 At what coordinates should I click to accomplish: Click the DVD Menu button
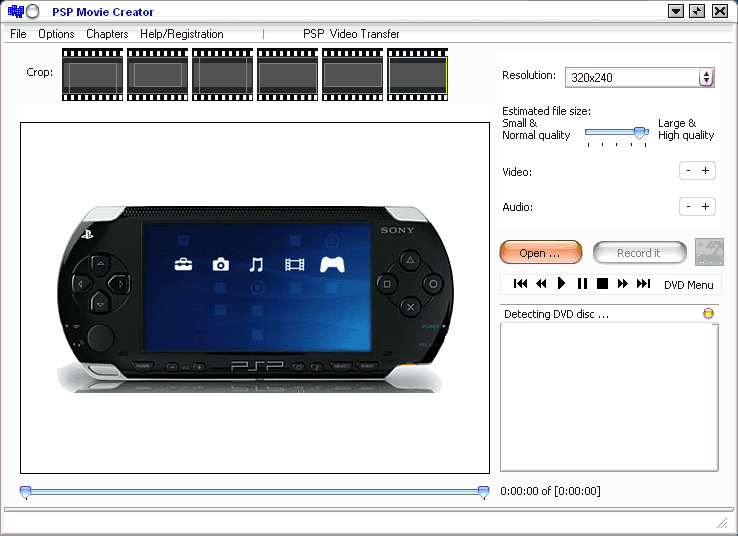pos(688,285)
